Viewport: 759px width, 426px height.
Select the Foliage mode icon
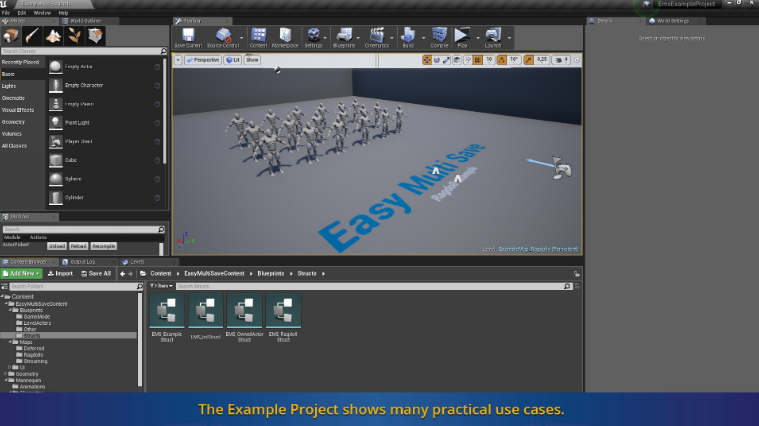click(74, 36)
